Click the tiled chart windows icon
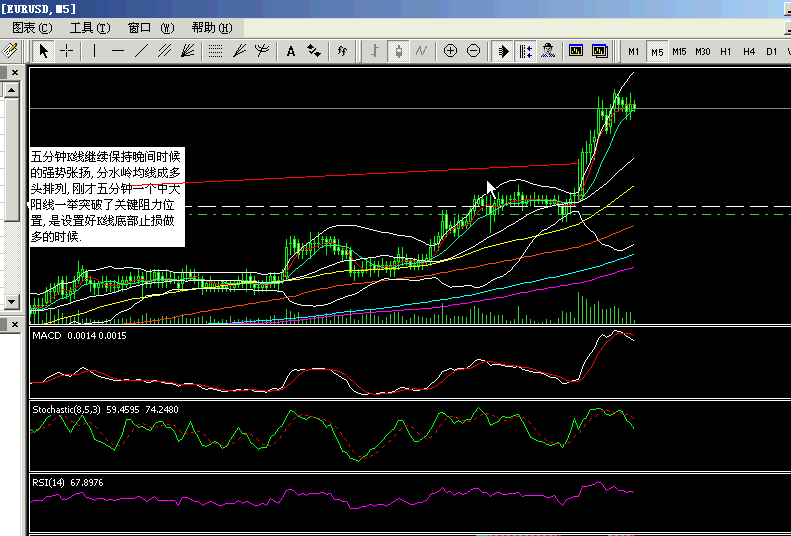The height and width of the screenshot is (536, 791). [x=600, y=51]
